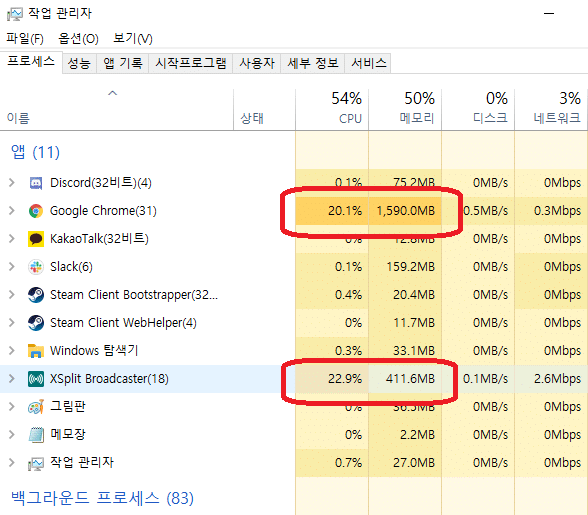The height and width of the screenshot is (515, 588).
Task: Click the Steam Client WebHelper icon
Action: coord(36,323)
